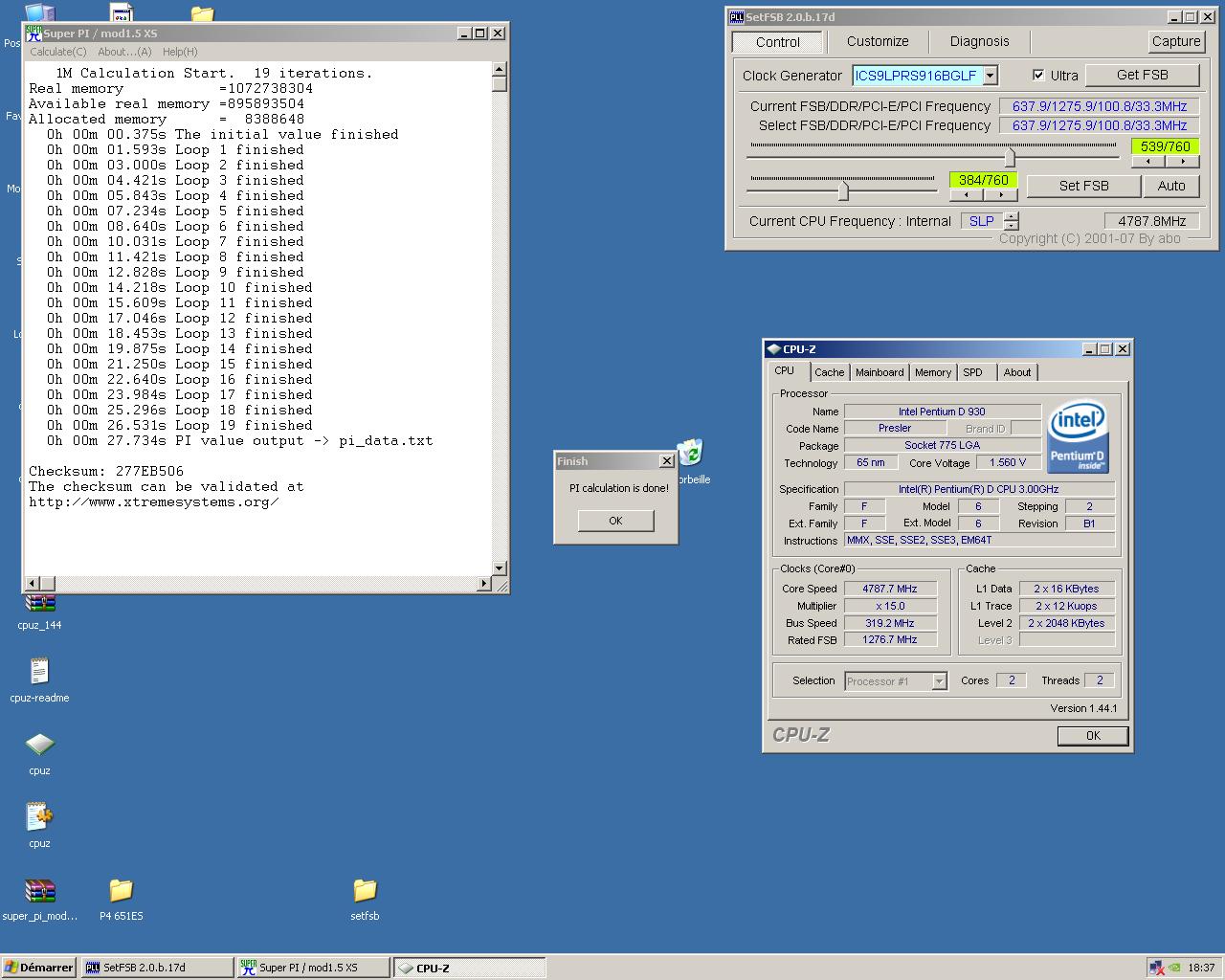Click the upper FSB slider thumb
Screen dimensions: 1225x980
click(1010, 156)
